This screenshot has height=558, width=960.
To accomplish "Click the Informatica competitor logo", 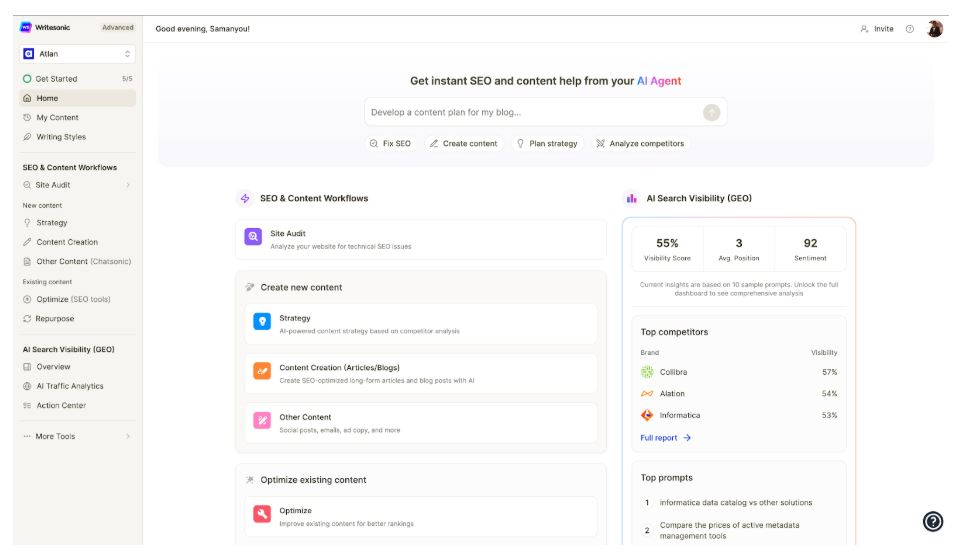I will (x=647, y=415).
